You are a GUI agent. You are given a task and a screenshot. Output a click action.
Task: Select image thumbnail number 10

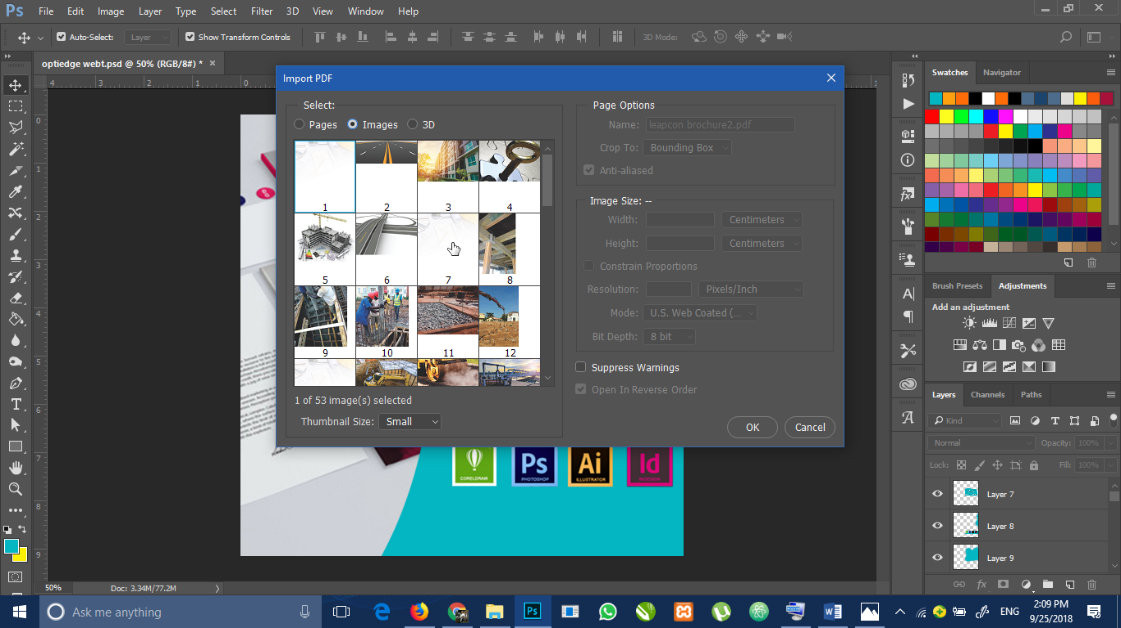click(x=387, y=322)
